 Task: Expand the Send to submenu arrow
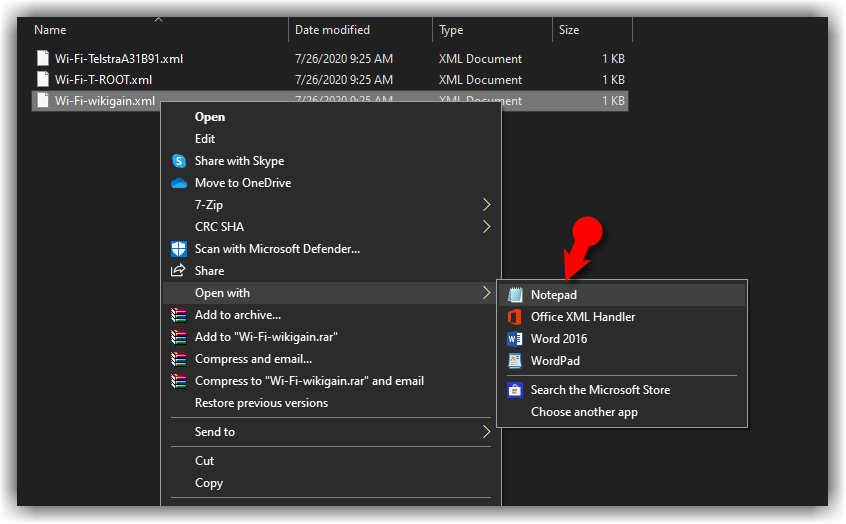(487, 432)
